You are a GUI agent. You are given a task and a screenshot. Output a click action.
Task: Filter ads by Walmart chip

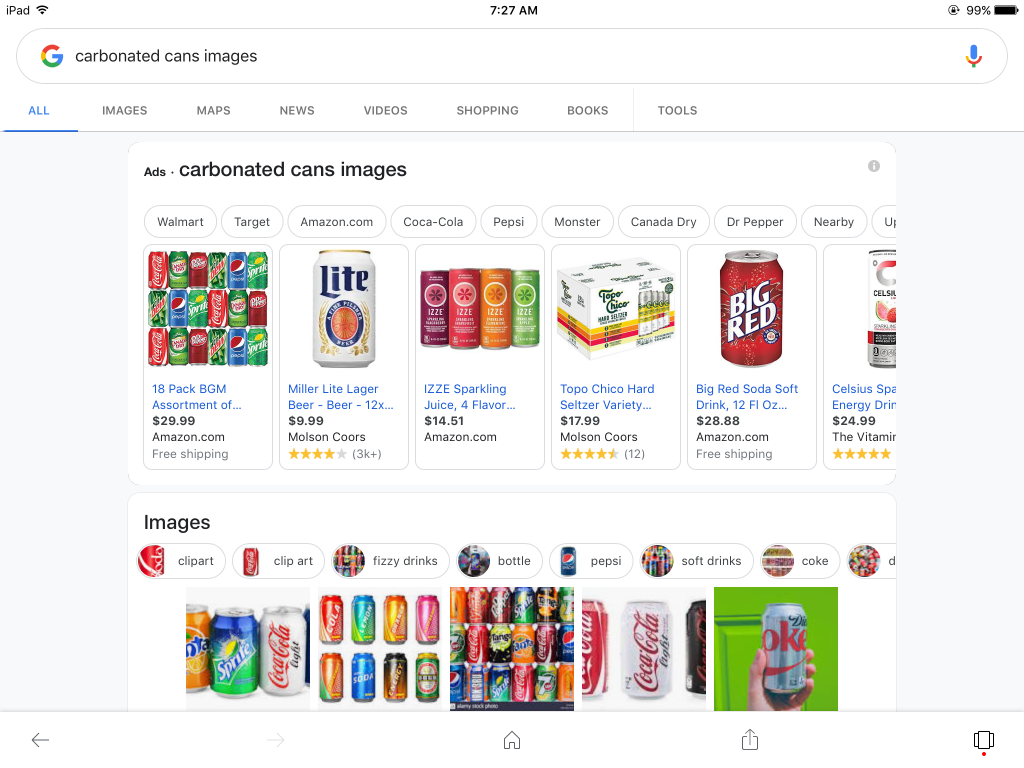(x=180, y=222)
